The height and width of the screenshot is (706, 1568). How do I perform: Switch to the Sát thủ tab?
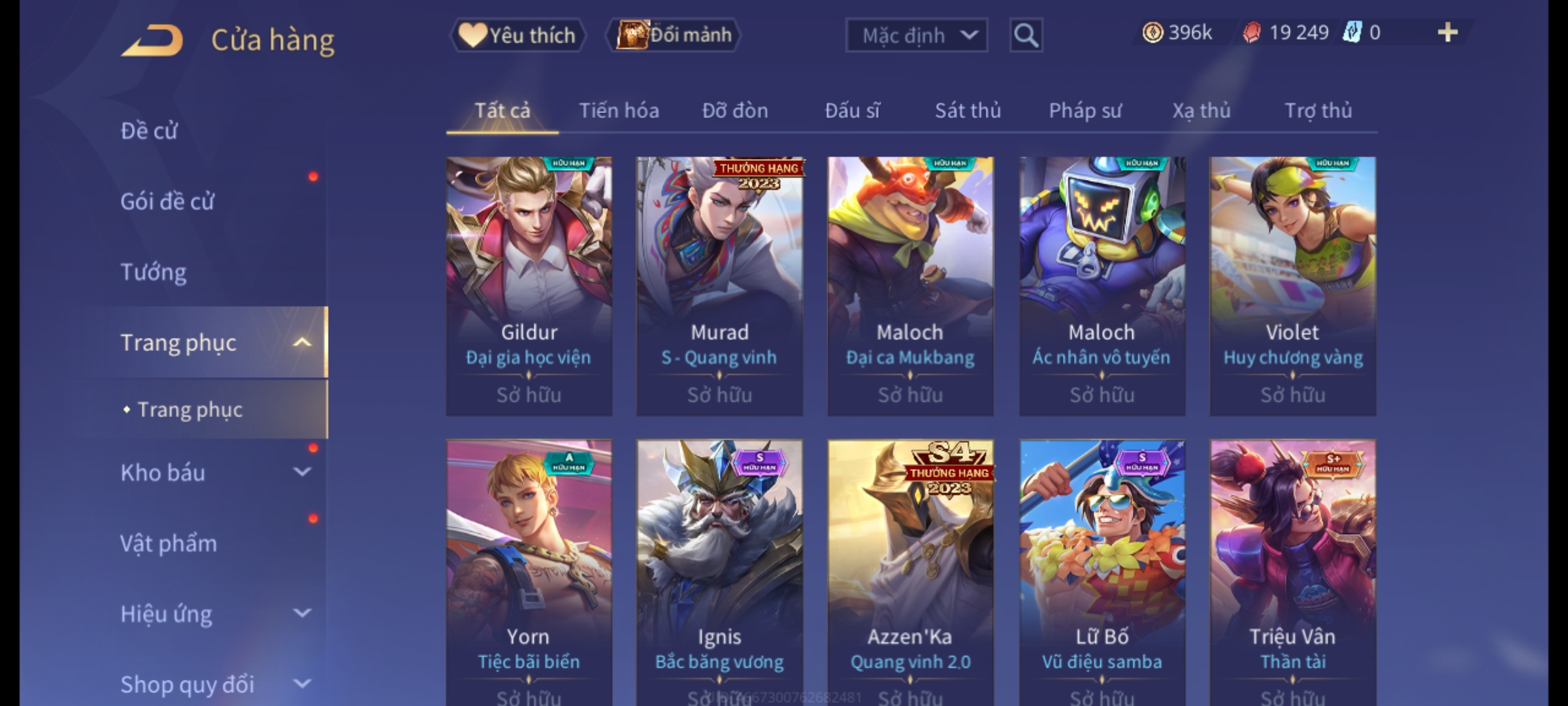(968, 110)
